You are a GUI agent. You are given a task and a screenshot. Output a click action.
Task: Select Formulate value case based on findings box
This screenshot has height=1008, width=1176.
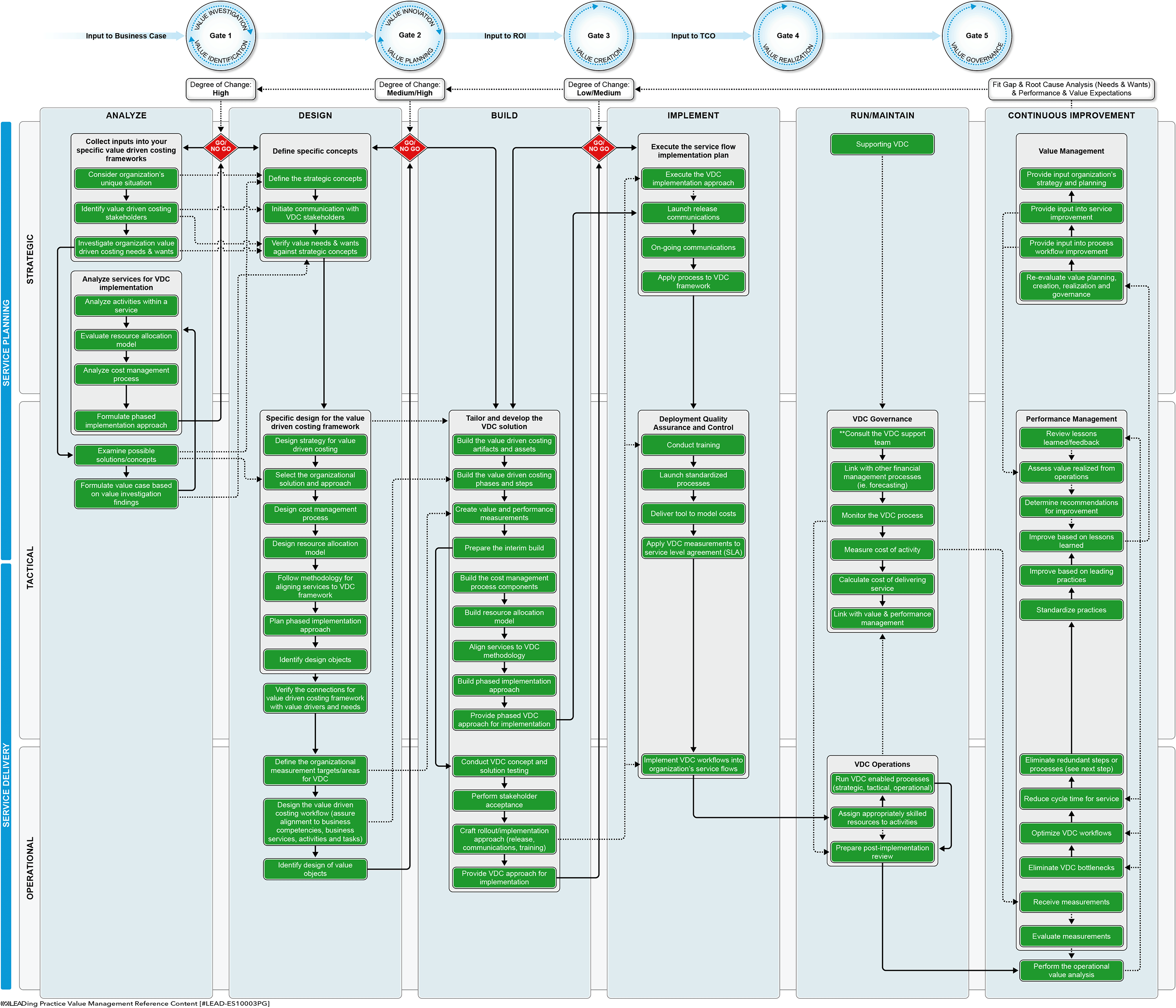click(x=126, y=494)
